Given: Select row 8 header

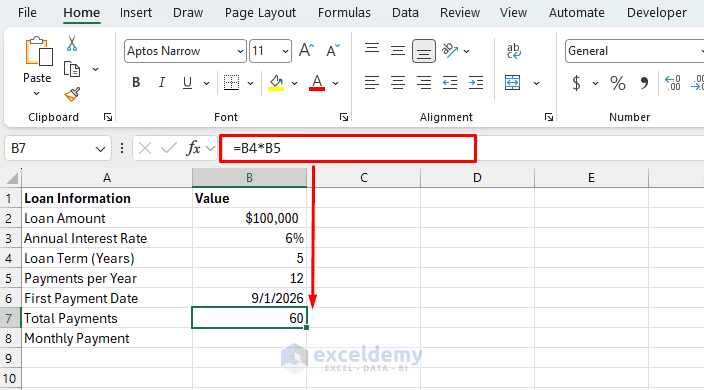Looking at the screenshot, I should pyautogui.click(x=9, y=338).
